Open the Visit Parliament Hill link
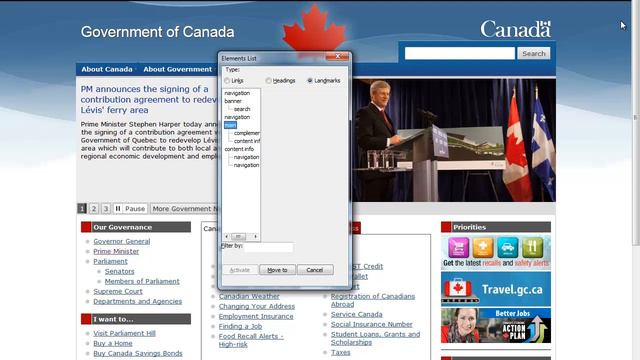The image size is (640, 360). pos(124,333)
